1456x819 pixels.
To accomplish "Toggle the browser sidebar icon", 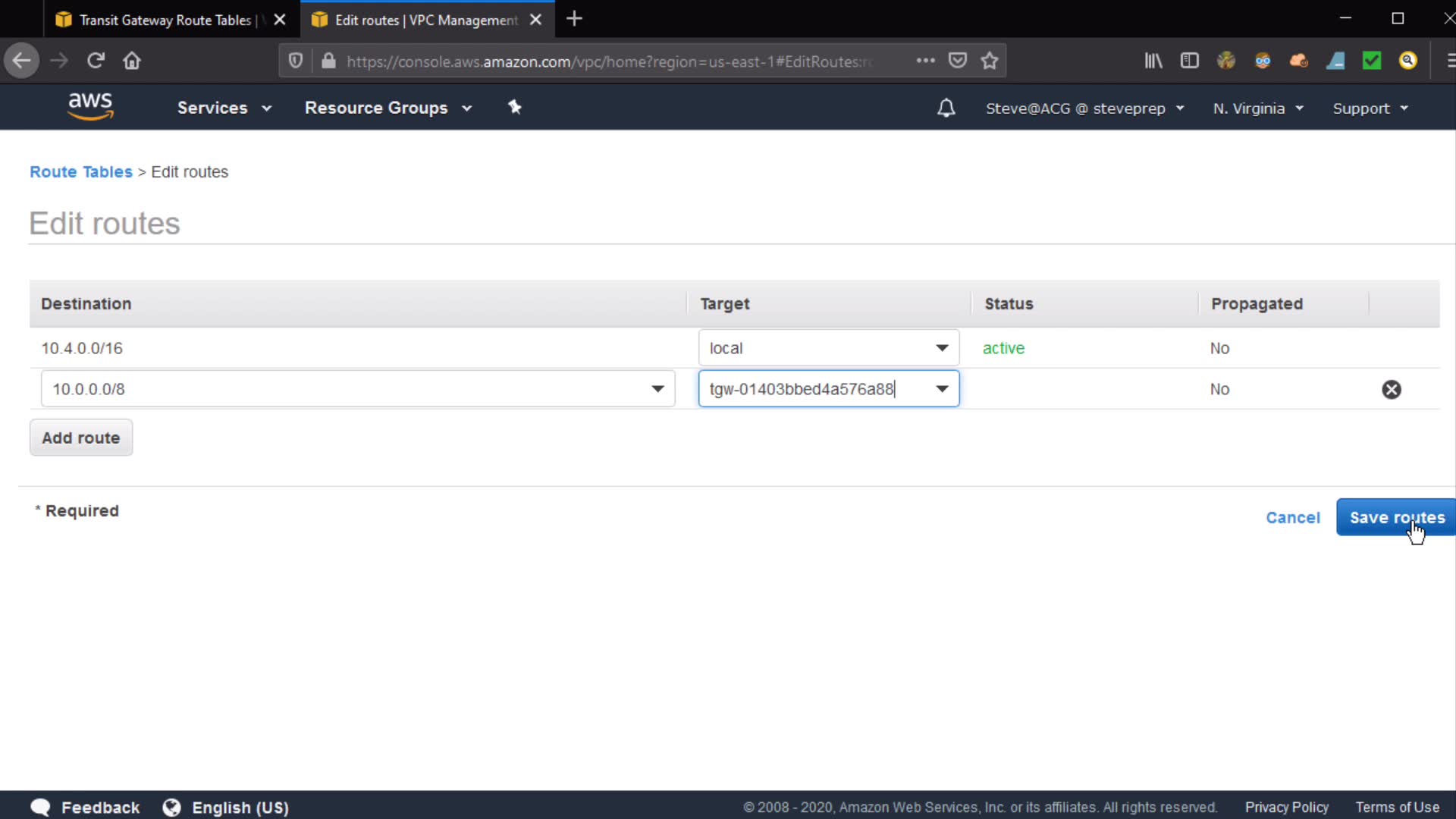I will [x=1189, y=61].
